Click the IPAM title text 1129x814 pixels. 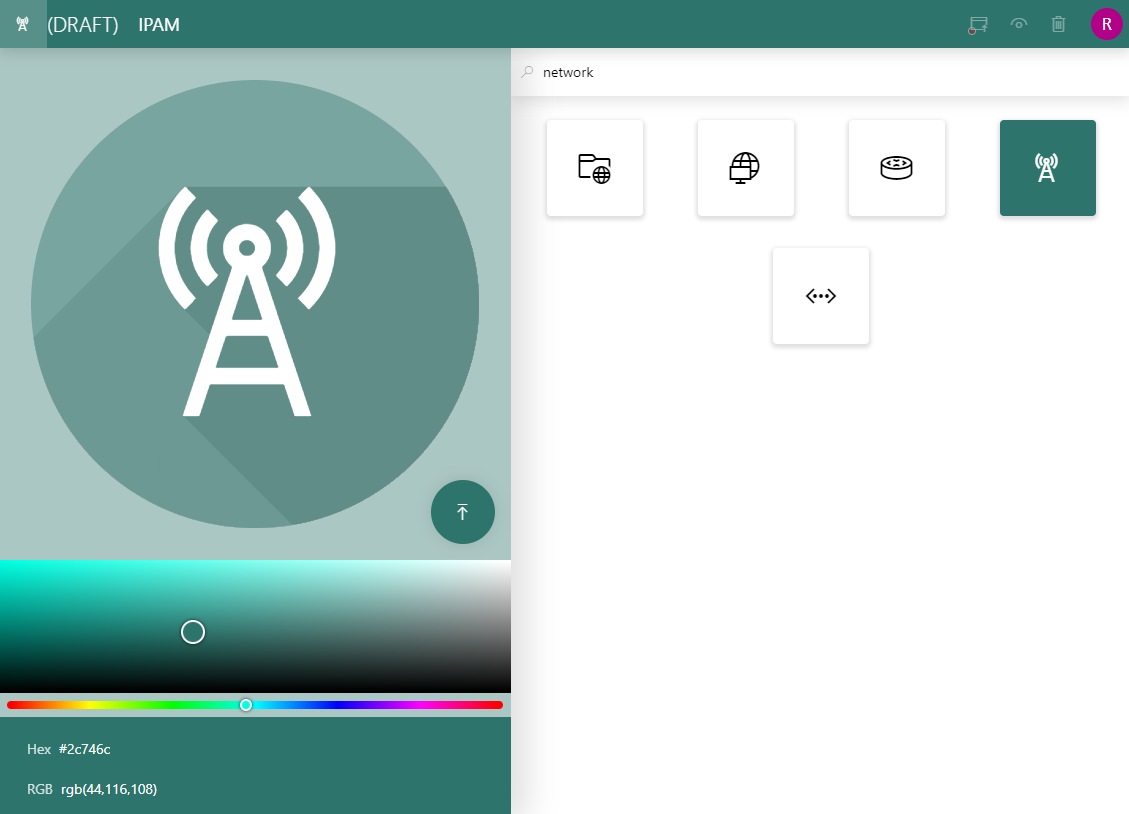point(159,24)
